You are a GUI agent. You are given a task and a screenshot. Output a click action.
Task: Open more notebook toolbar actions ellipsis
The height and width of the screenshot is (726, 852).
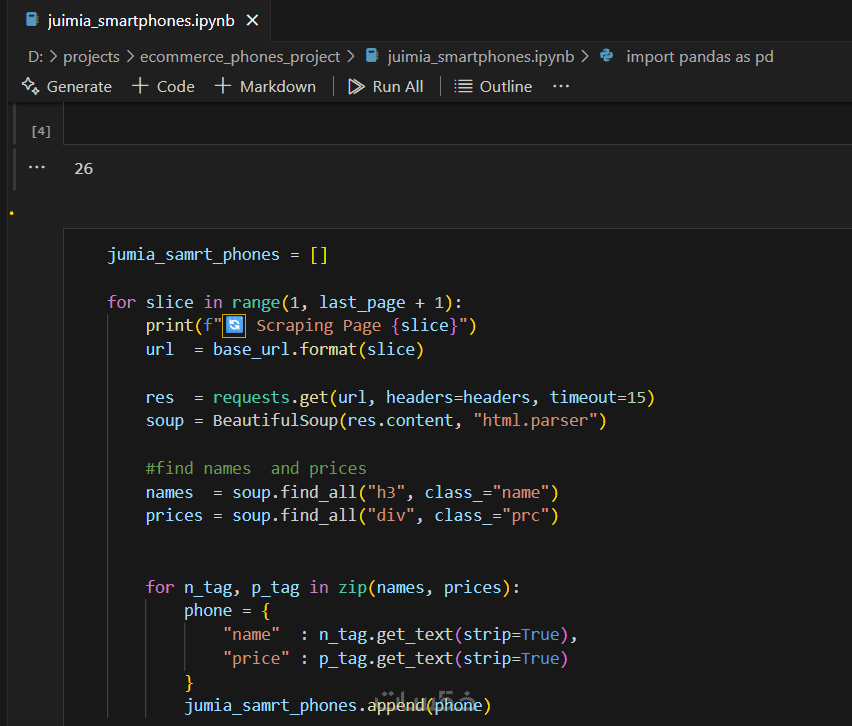pos(561,86)
